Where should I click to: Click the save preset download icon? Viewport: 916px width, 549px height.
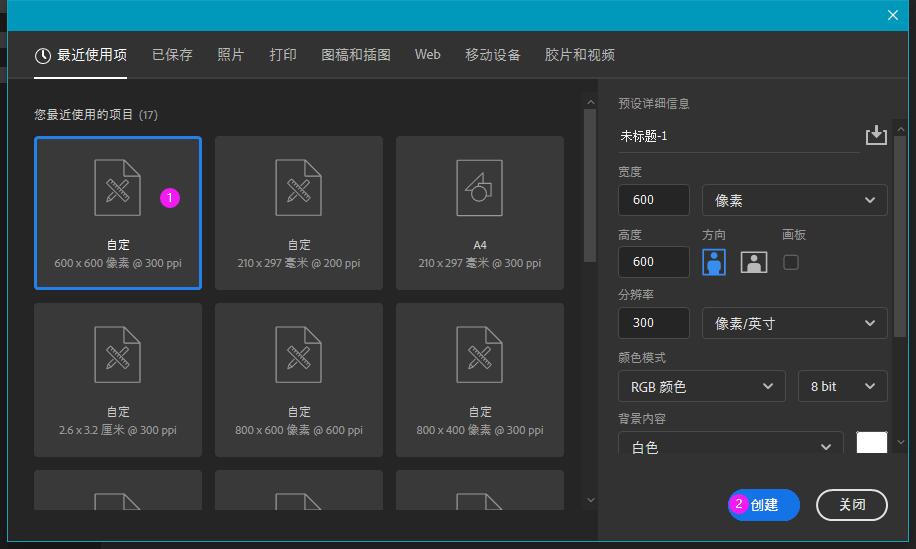point(876,135)
